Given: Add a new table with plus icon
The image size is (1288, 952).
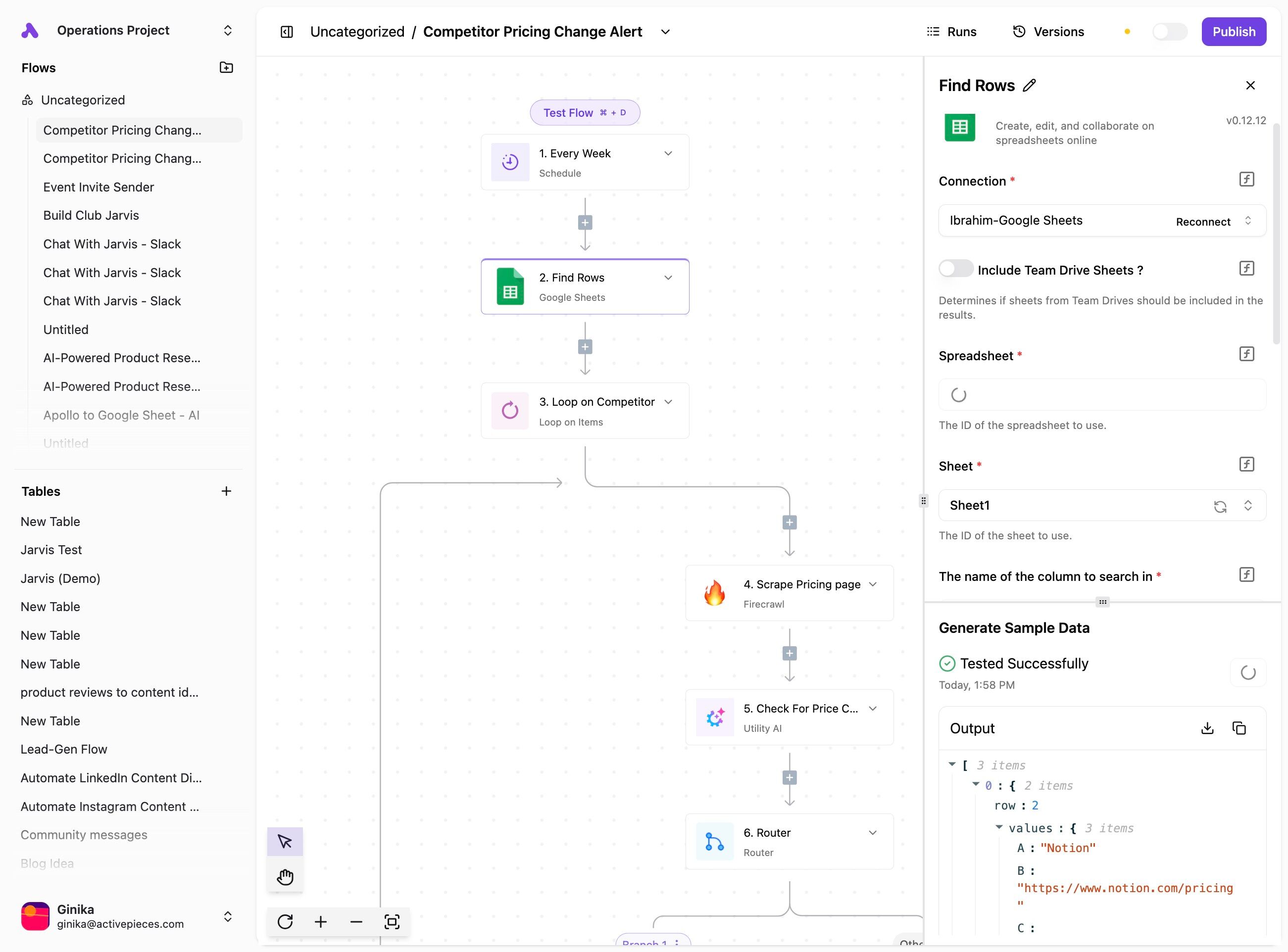Looking at the screenshot, I should (226, 491).
